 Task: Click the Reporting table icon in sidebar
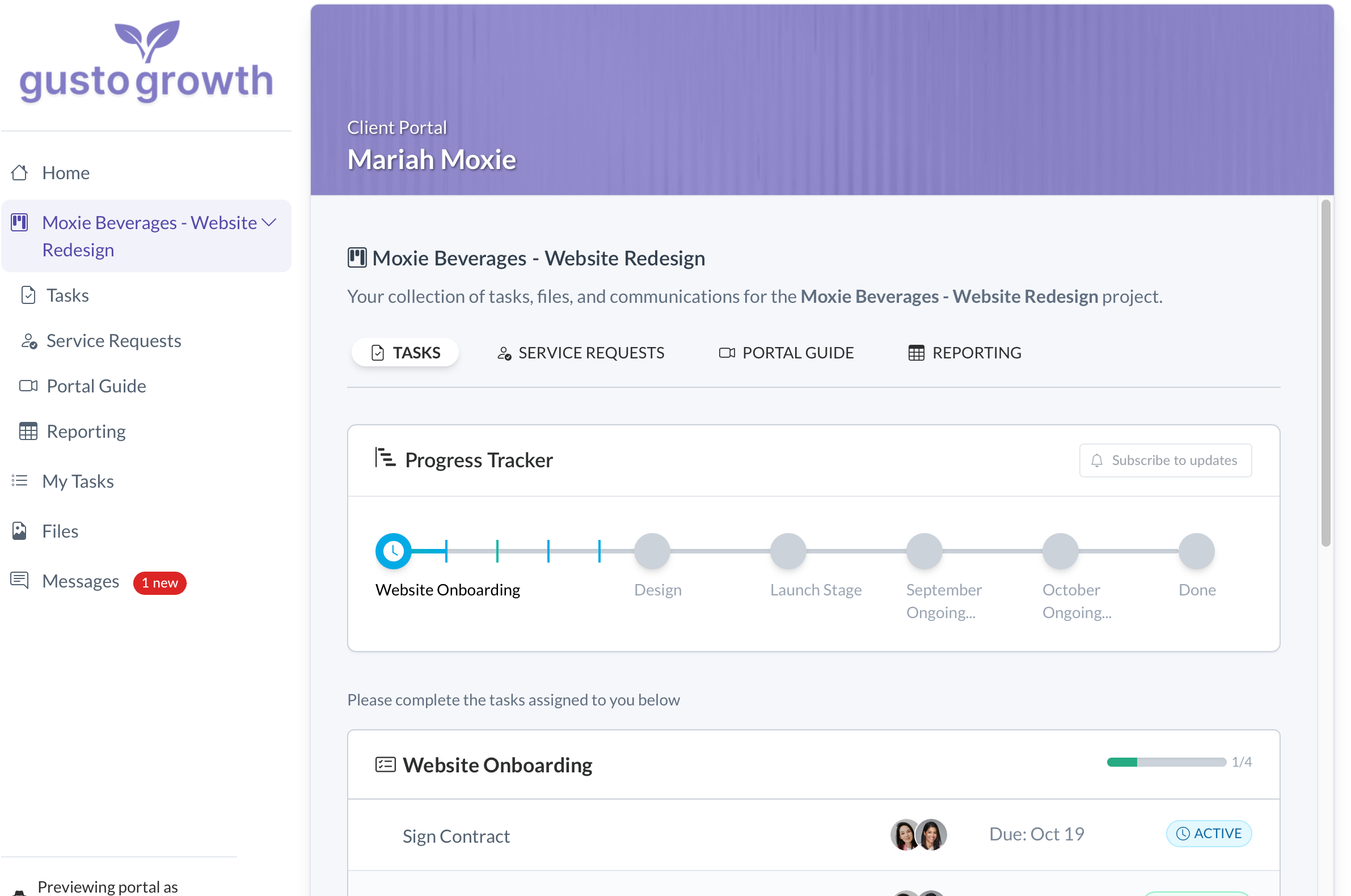tap(28, 432)
